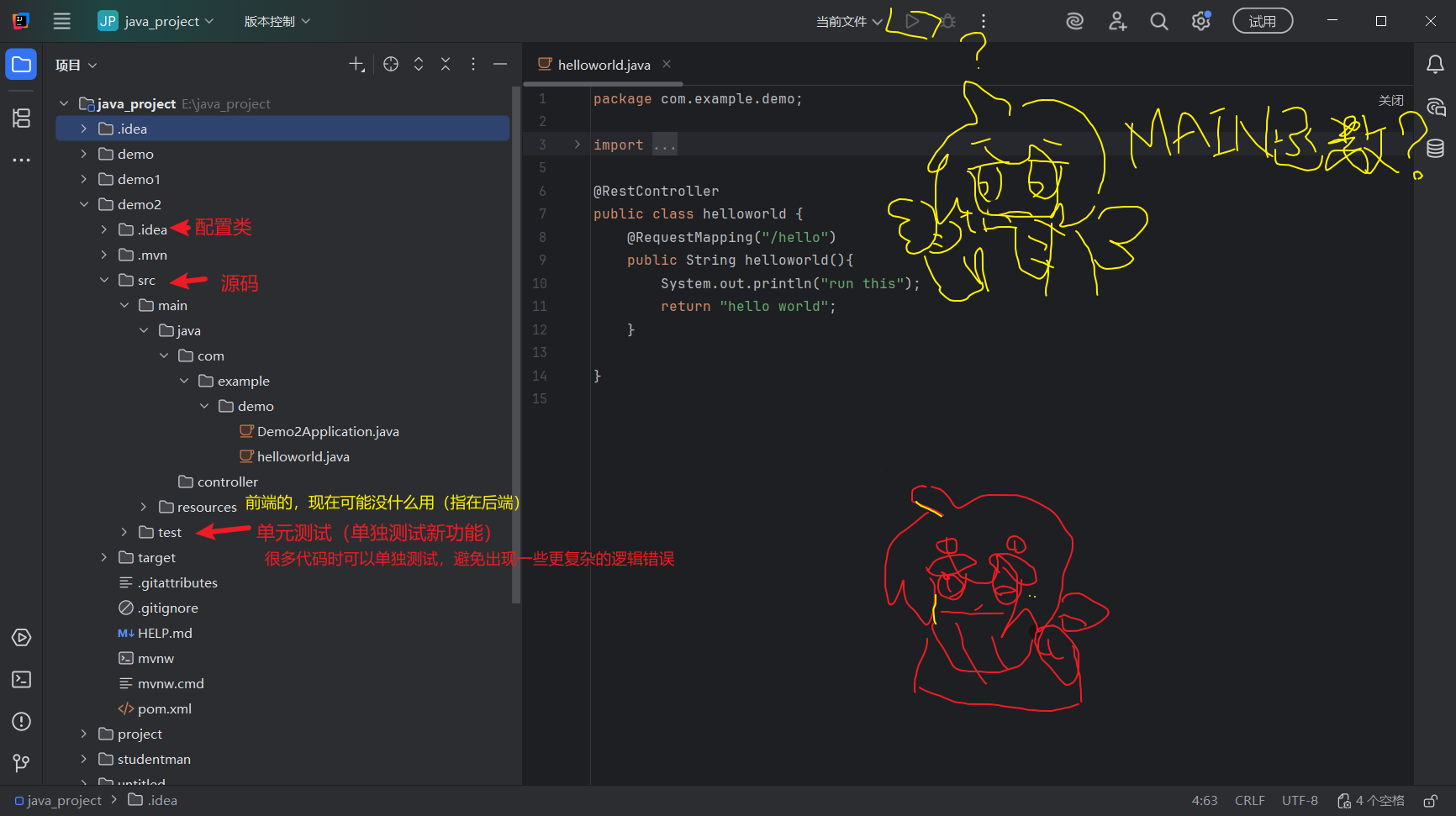Screen dimensions: 1456x816
Task: Click the Search Everywhere magnifier icon
Action: tap(1158, 22)
